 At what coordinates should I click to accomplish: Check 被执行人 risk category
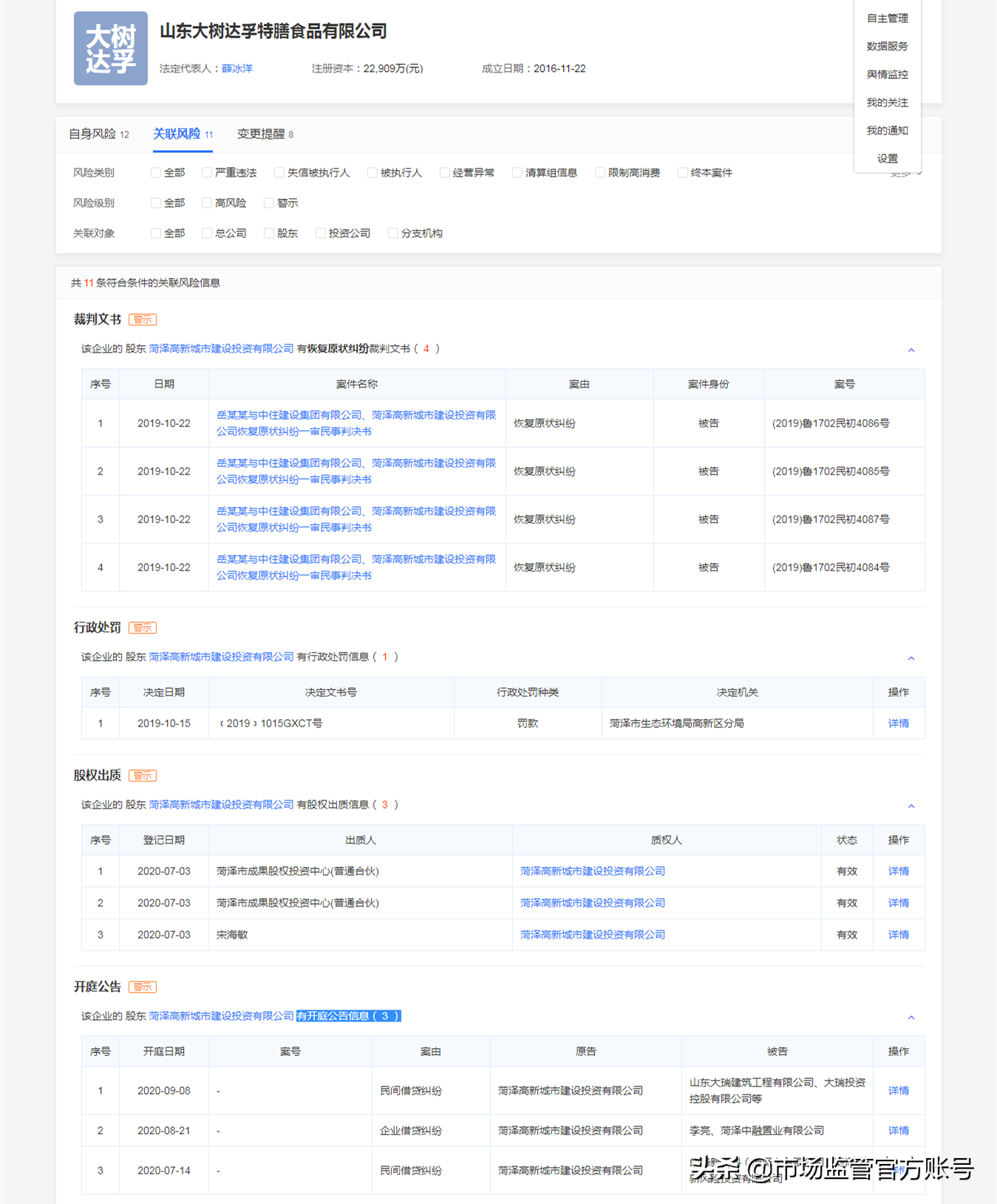(372, 173)
